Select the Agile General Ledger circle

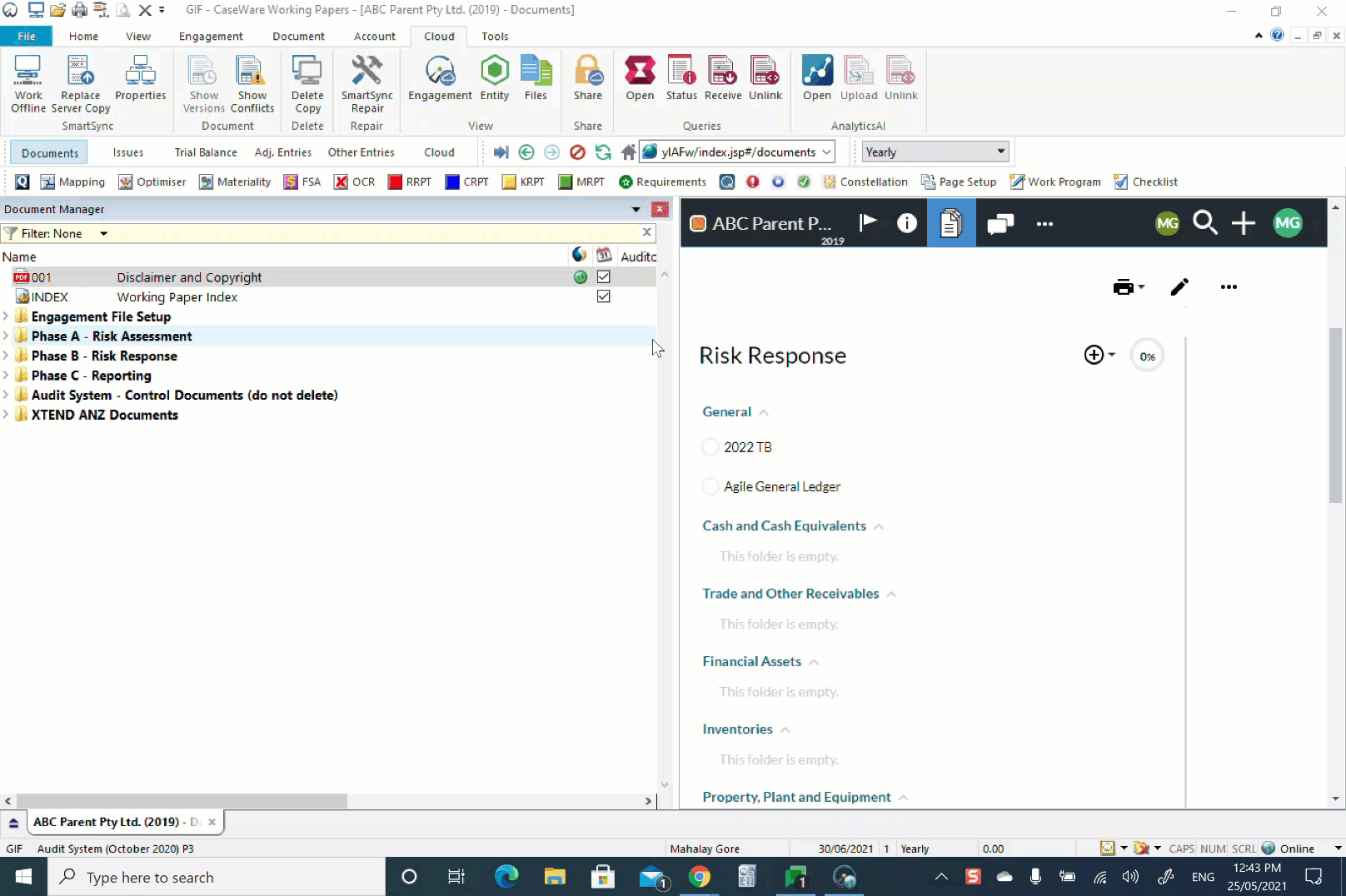pos(710,486)
